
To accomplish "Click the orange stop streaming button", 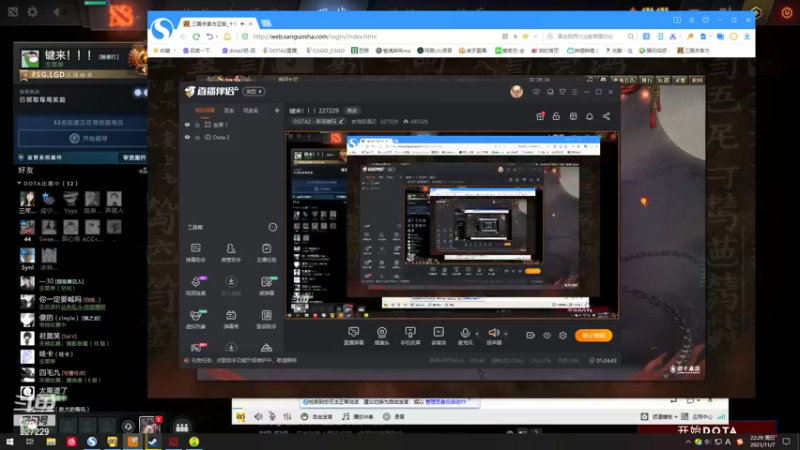I will pos(593,335).
